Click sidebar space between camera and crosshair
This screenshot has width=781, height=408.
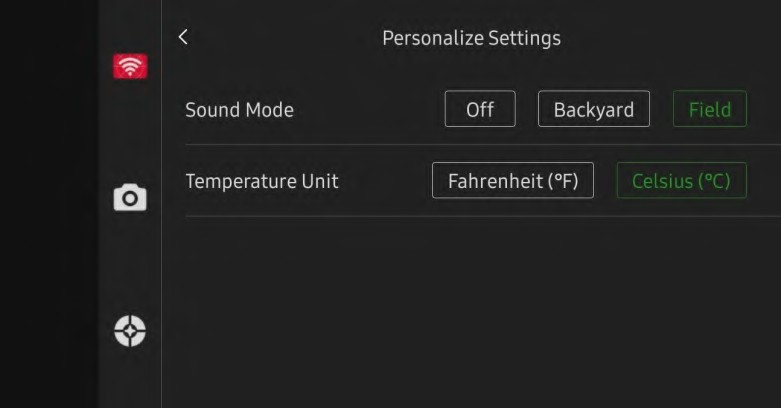[130, 264]
